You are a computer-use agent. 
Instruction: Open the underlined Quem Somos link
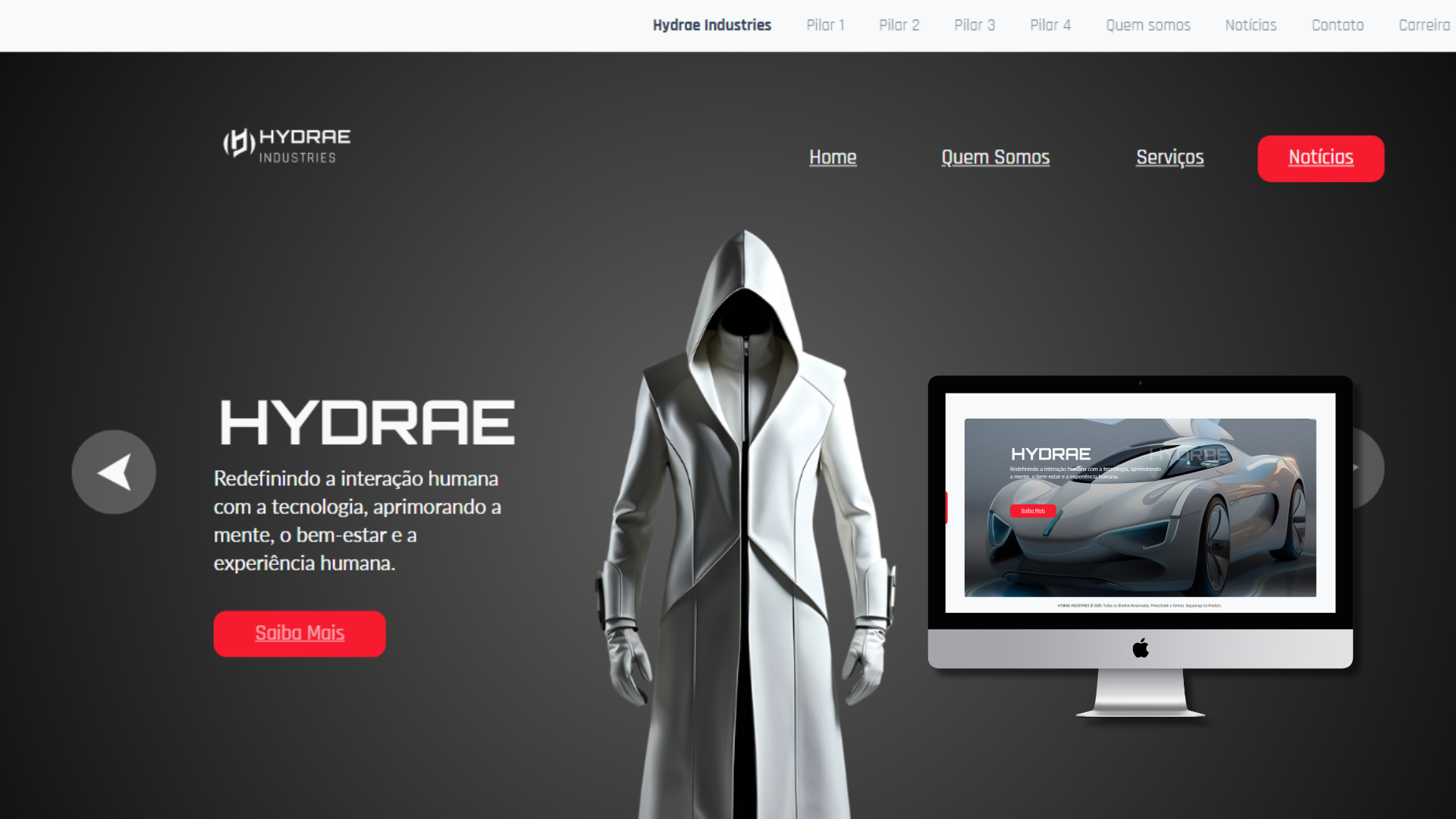point(995,157)
